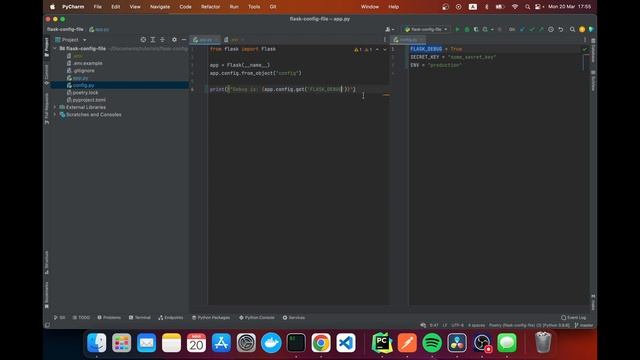Show Git history clock icon
Image resolution: width=640 pixels, height=360 pixels.
pos(551,29)
